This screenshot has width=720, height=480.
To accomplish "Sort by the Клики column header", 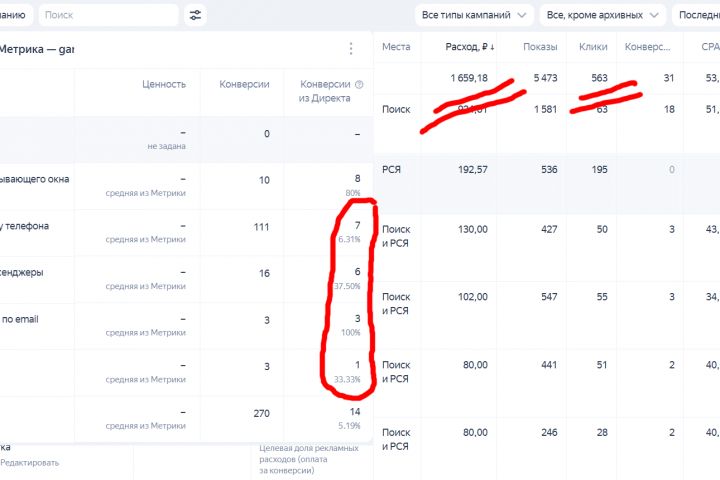I will pos(593,47).
